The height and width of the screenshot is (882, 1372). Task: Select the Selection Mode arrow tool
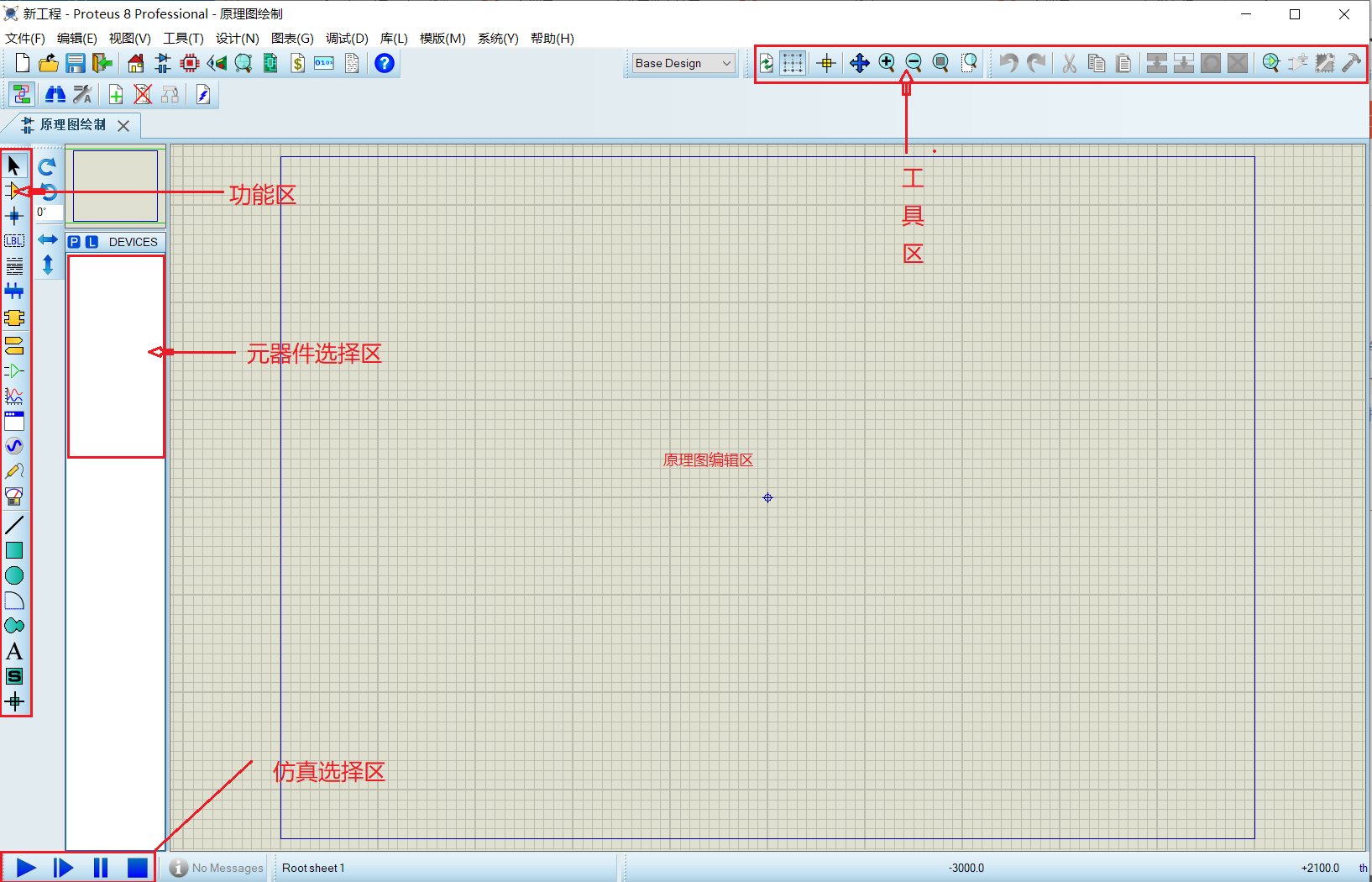14,165
